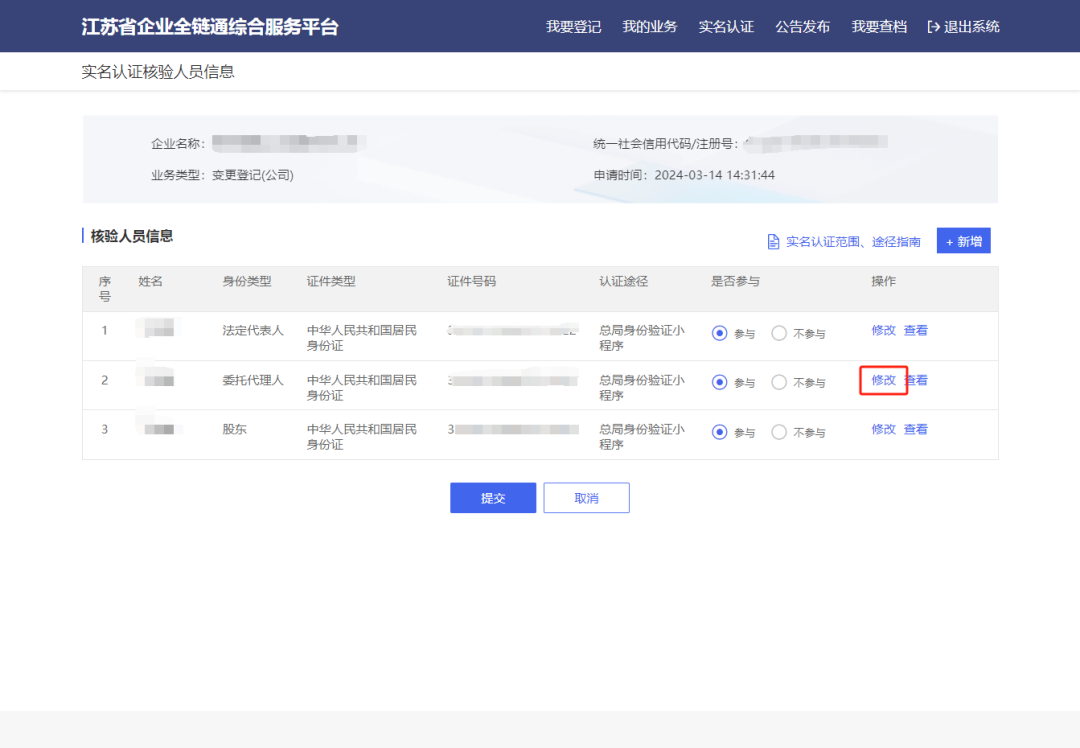Open the 我要登记 menu item
The height and width of the screenshot is (748, 1080).
point(573,27)
